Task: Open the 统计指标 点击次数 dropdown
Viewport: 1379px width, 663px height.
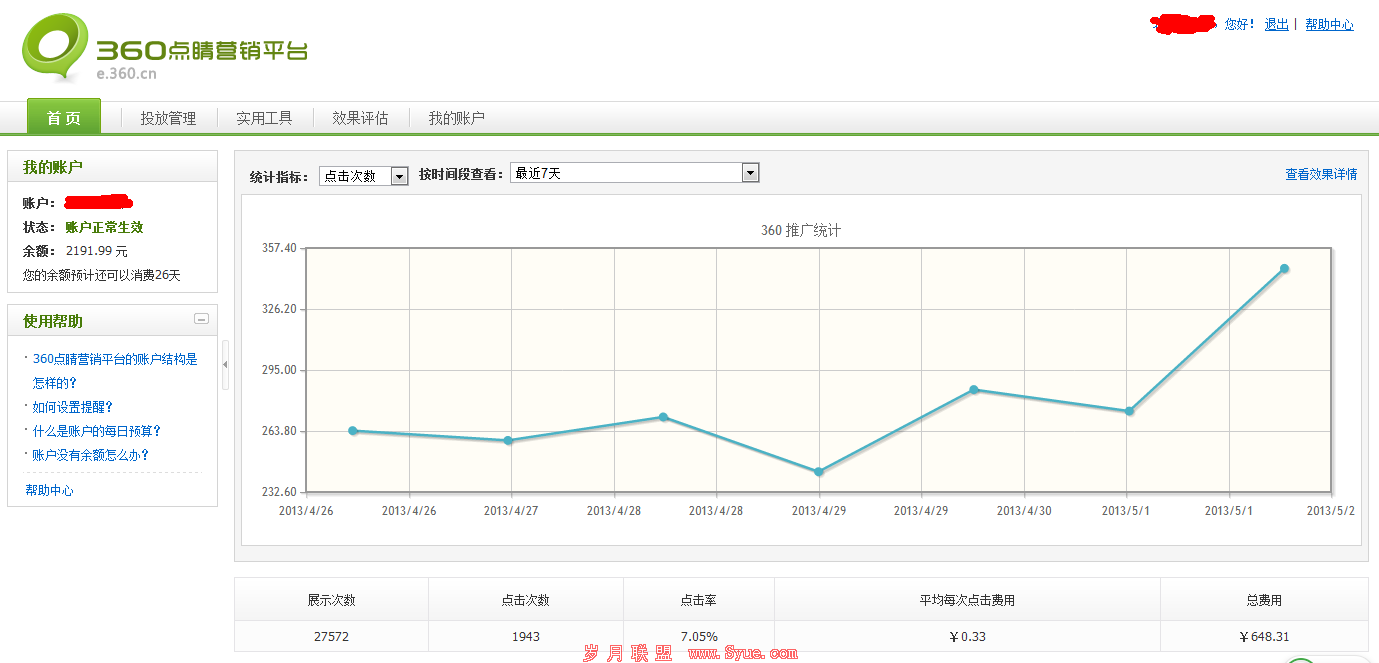Action: (399, 176)
